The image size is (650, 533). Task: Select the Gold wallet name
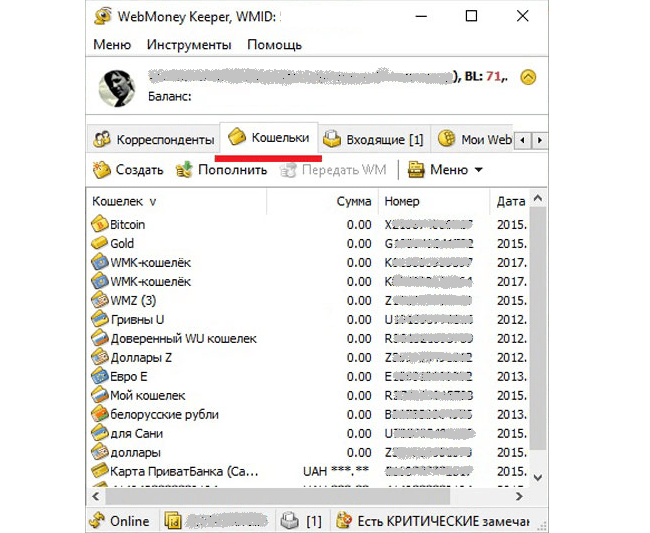[122, 243]
